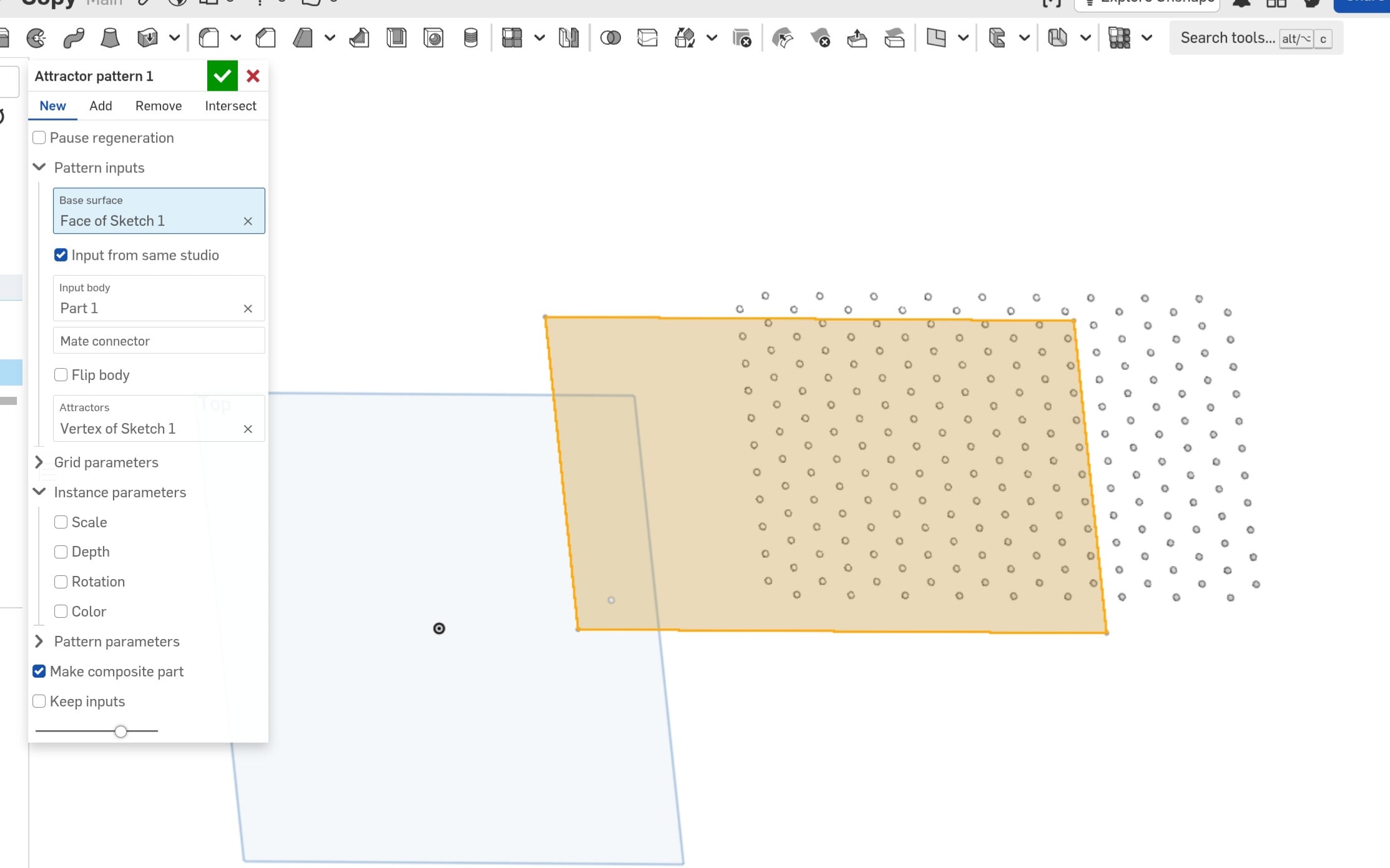Select the Revolve tool
This screenshot has width=1390, height=868.
(36, 38)
